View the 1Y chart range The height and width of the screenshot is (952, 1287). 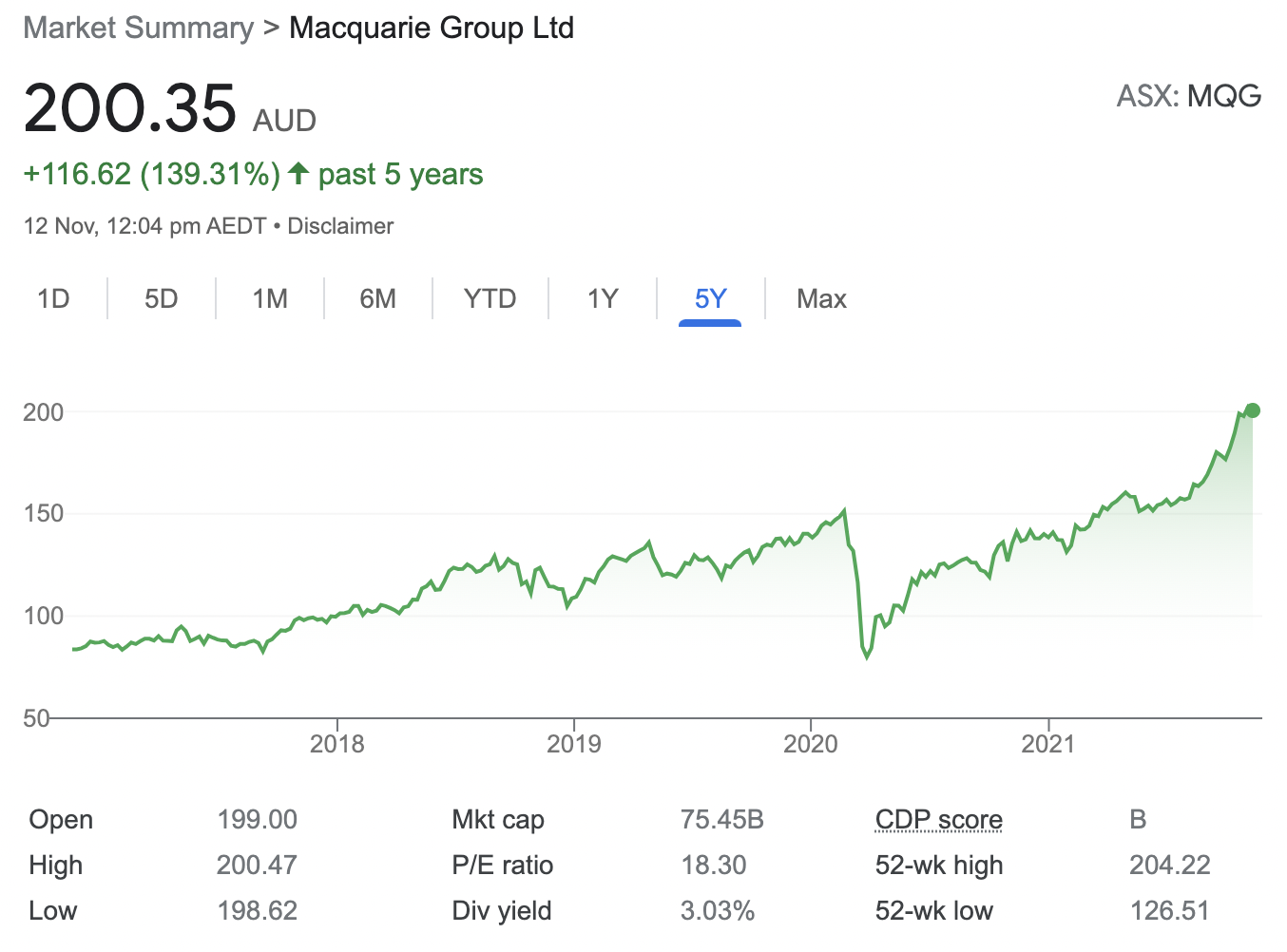tap(603, 299)
